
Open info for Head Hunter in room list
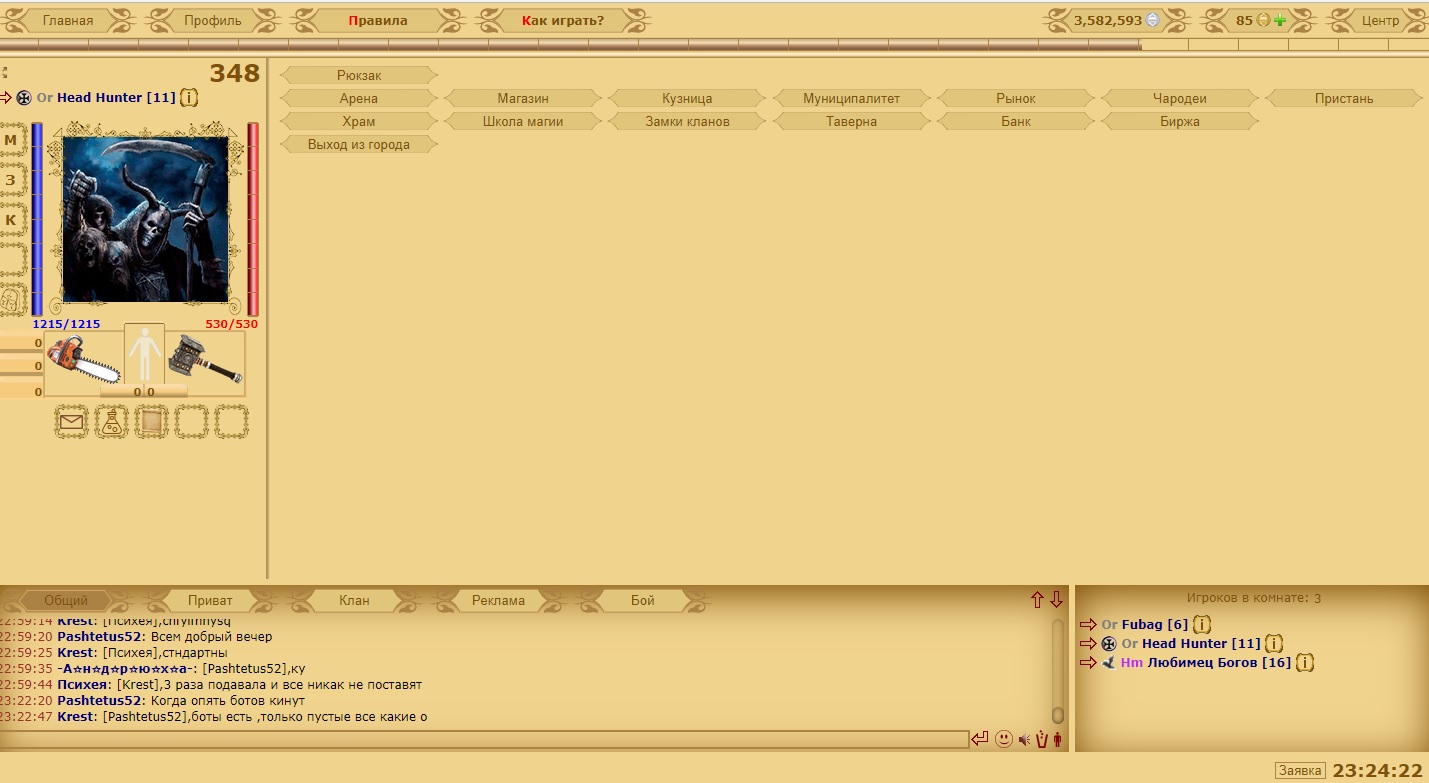1274,644
